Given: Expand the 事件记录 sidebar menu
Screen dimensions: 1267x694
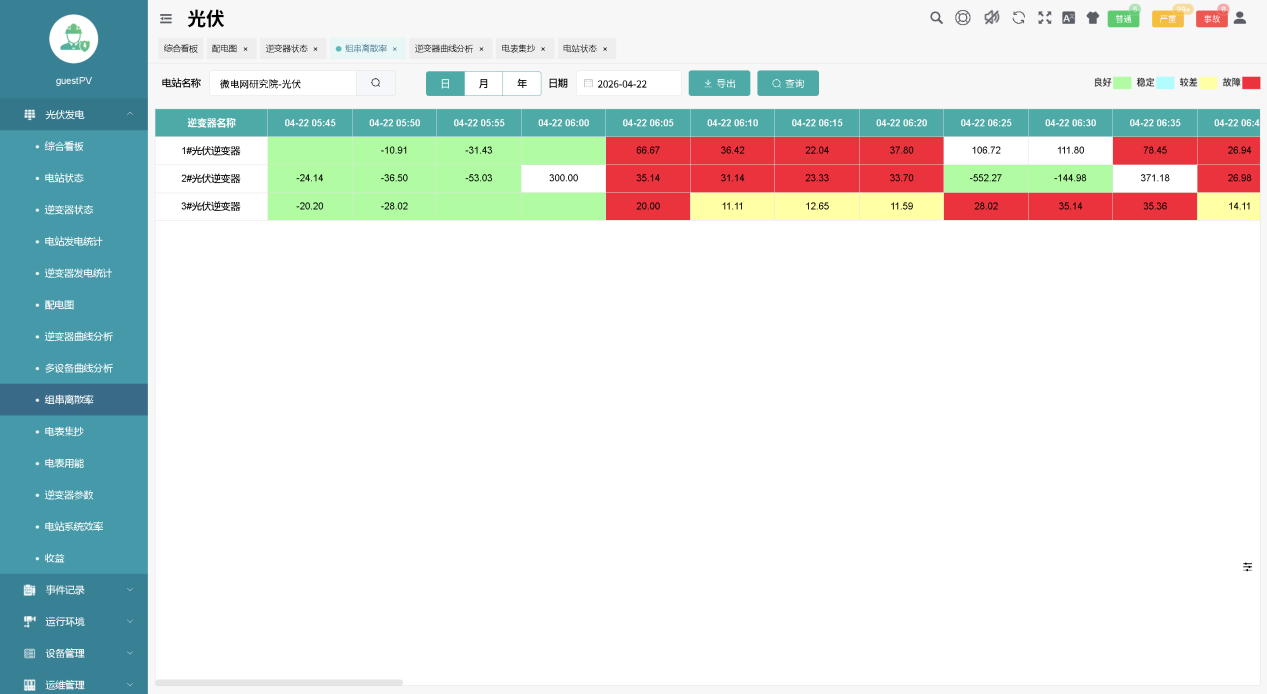Looking at the screenshot, I should coord(74,590).
